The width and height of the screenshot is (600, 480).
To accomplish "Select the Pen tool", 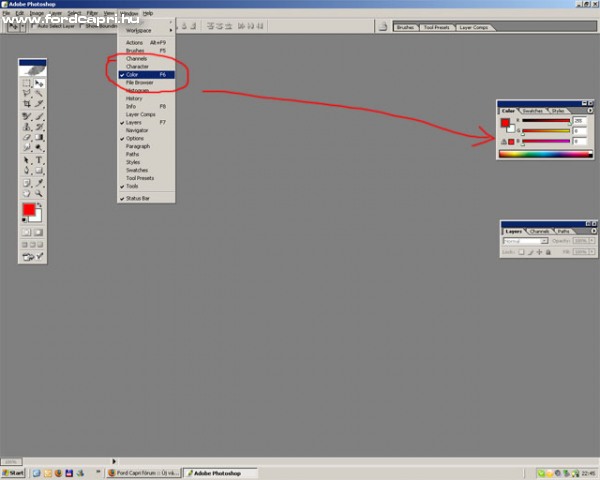I will click(27, 170).
